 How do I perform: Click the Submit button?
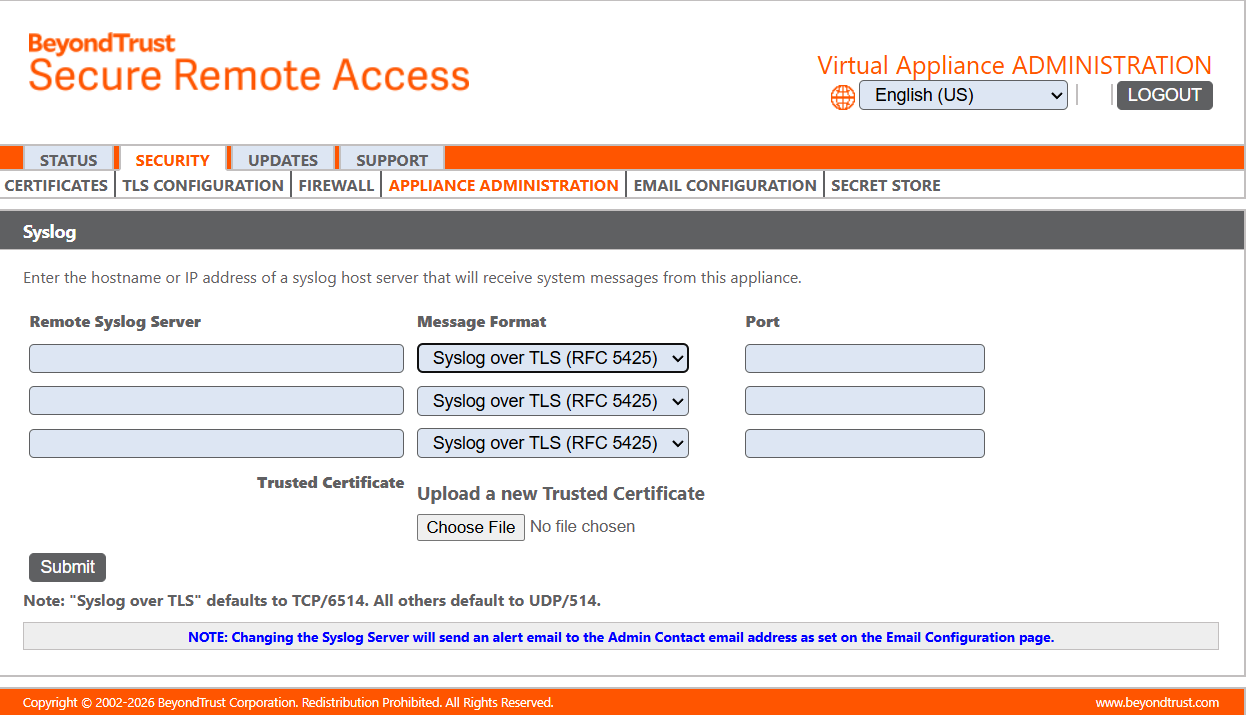(67, 567)
